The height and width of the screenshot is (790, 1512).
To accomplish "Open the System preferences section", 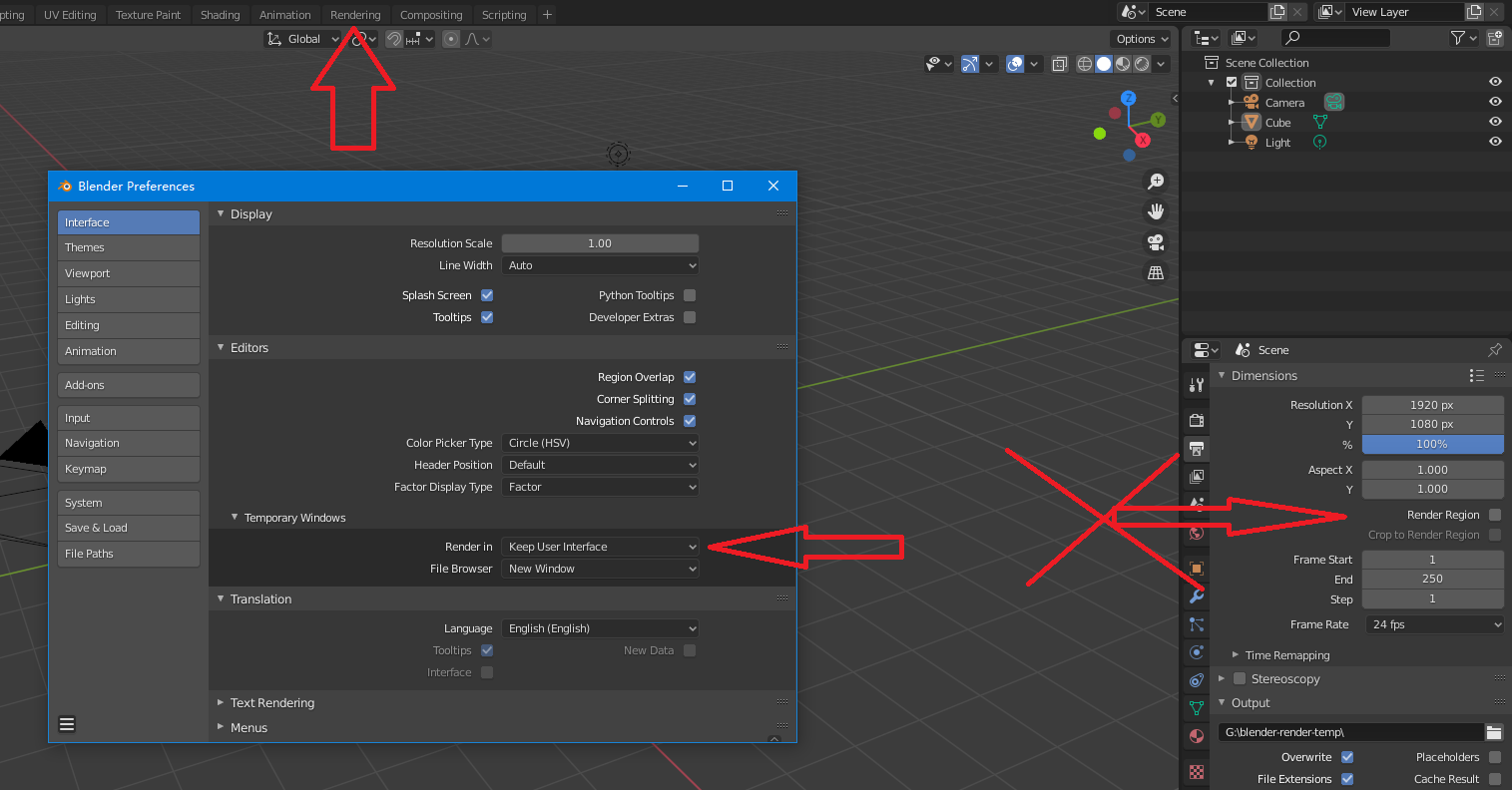I will [129, 503].
